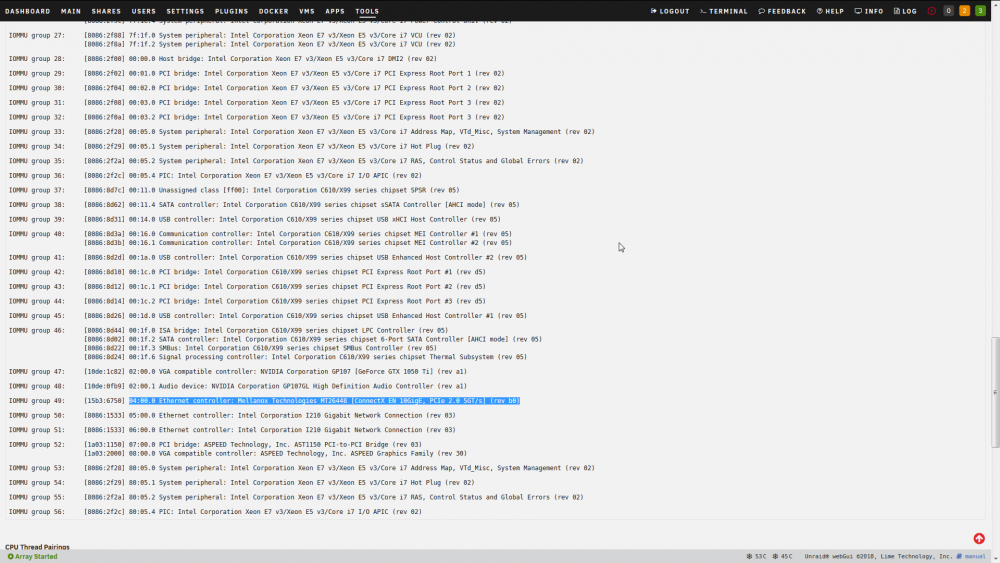Screen dimensions: 1000x563
Task: Click the ASPEED AST1150 PCI-to-PCI Bridge line
Action: coord(253,444)
